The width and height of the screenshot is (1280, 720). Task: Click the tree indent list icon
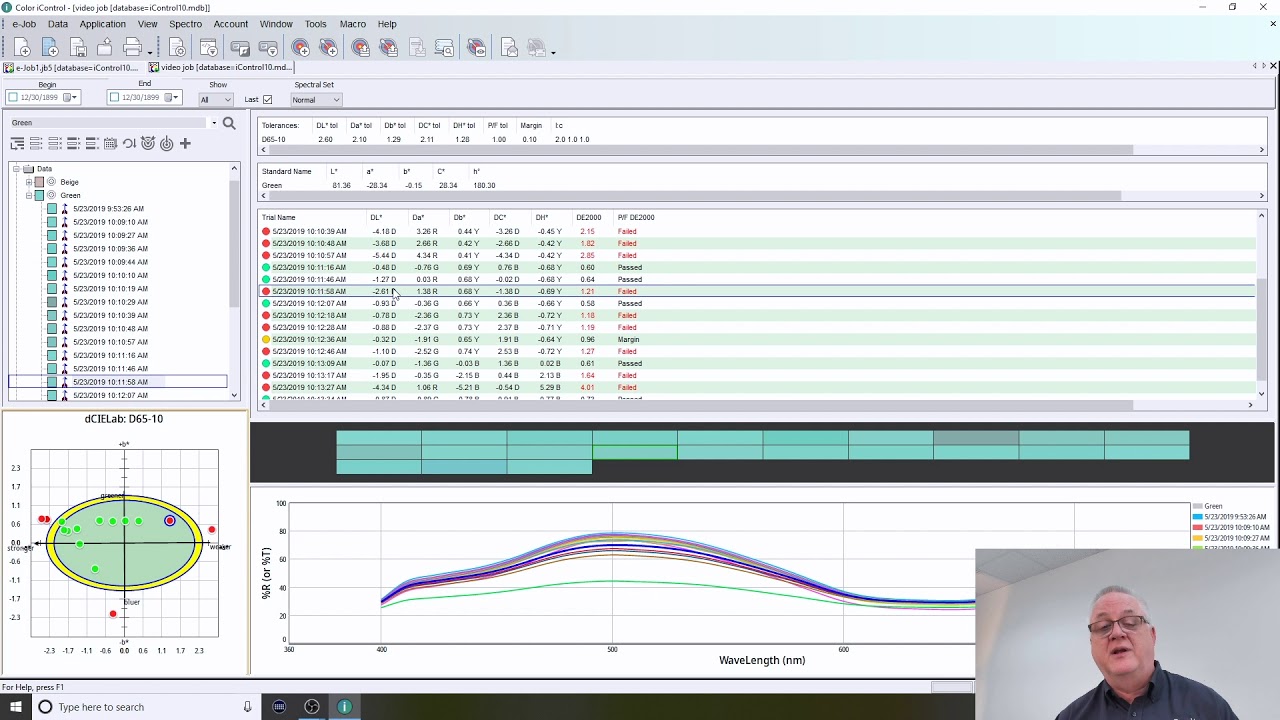tap(17, 144)
